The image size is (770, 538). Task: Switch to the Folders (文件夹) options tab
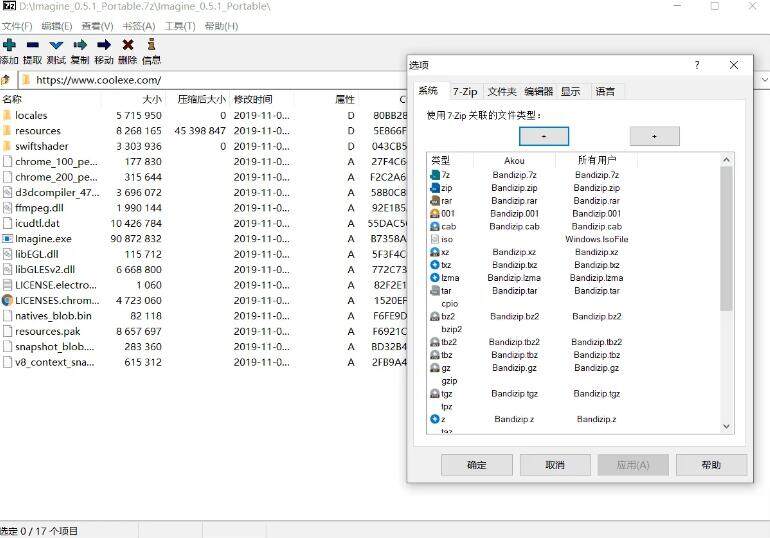pos(502,91)
